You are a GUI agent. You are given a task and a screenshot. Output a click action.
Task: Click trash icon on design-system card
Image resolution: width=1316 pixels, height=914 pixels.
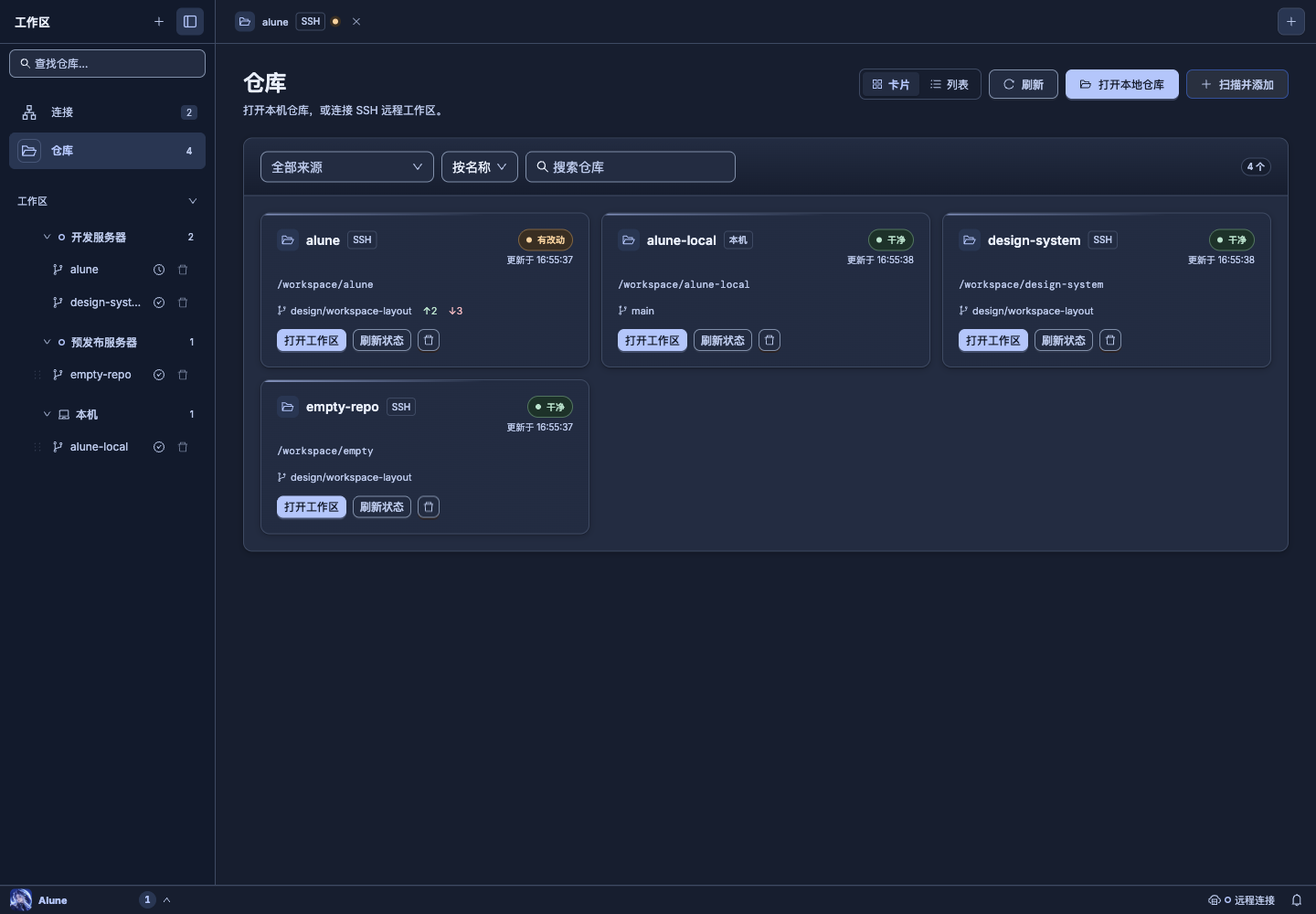[x=1110, y=340]
